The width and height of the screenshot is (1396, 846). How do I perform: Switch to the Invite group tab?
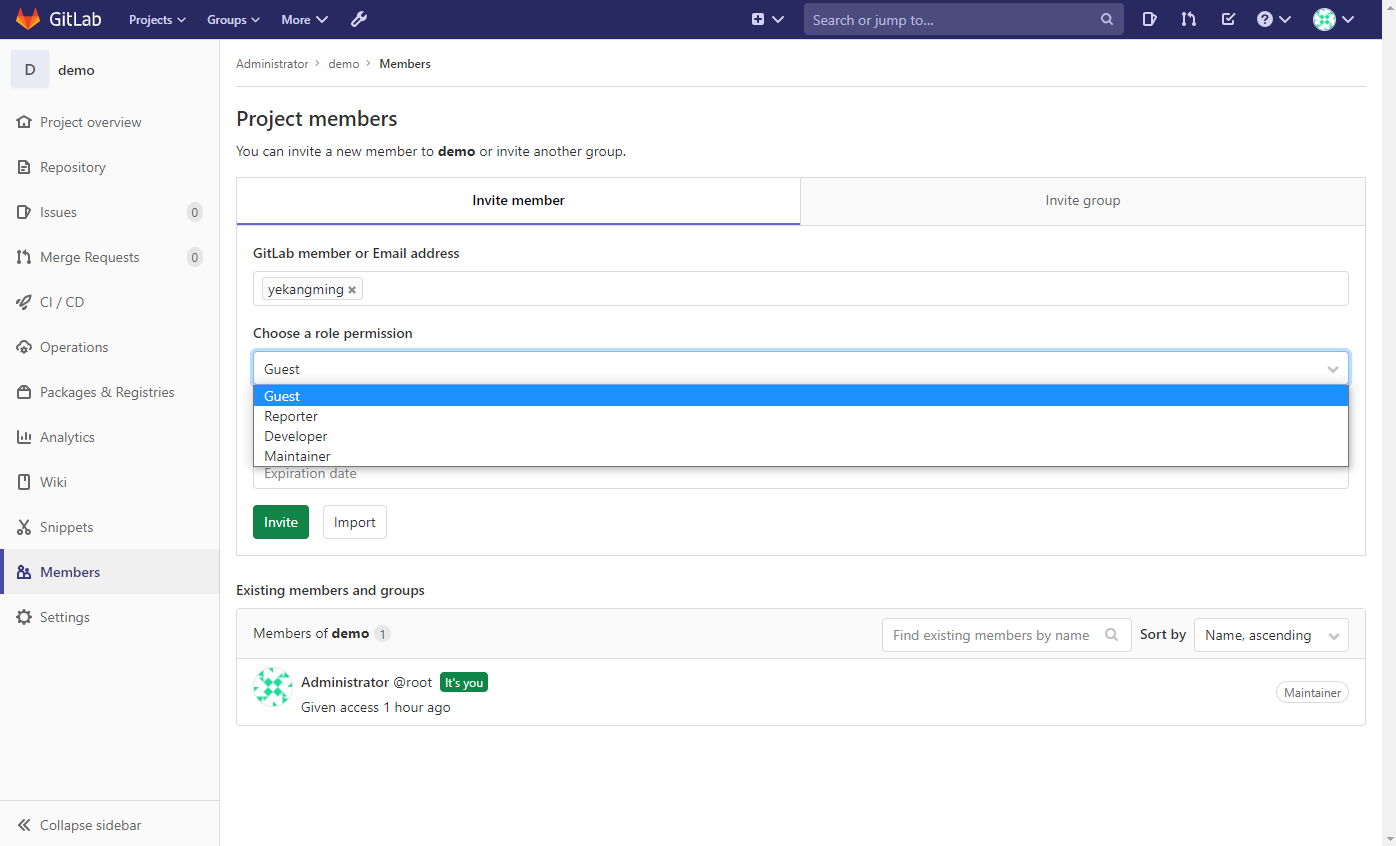[x=1082, y=200]
